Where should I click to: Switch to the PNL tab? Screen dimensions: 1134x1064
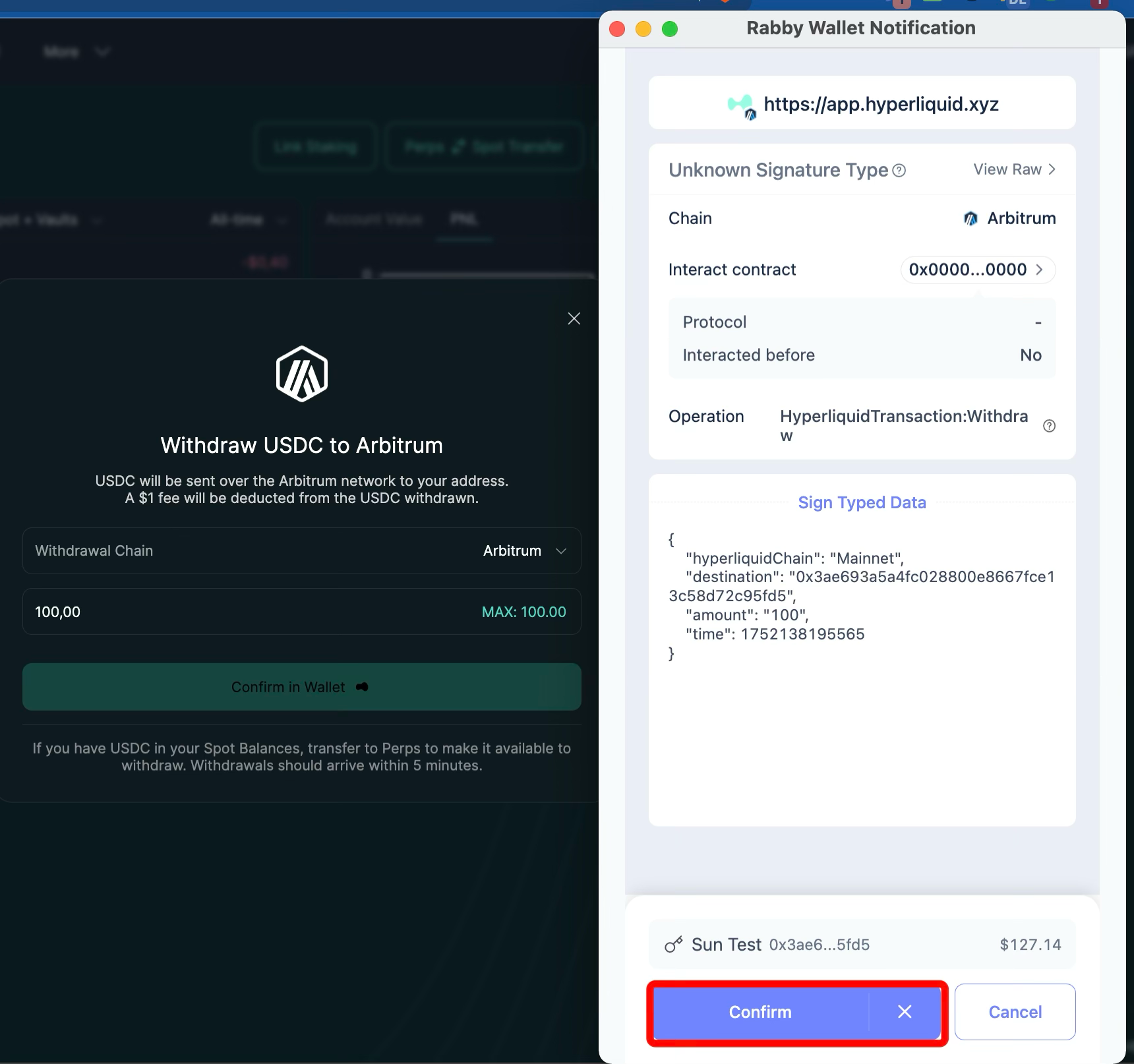click(463, 220)
